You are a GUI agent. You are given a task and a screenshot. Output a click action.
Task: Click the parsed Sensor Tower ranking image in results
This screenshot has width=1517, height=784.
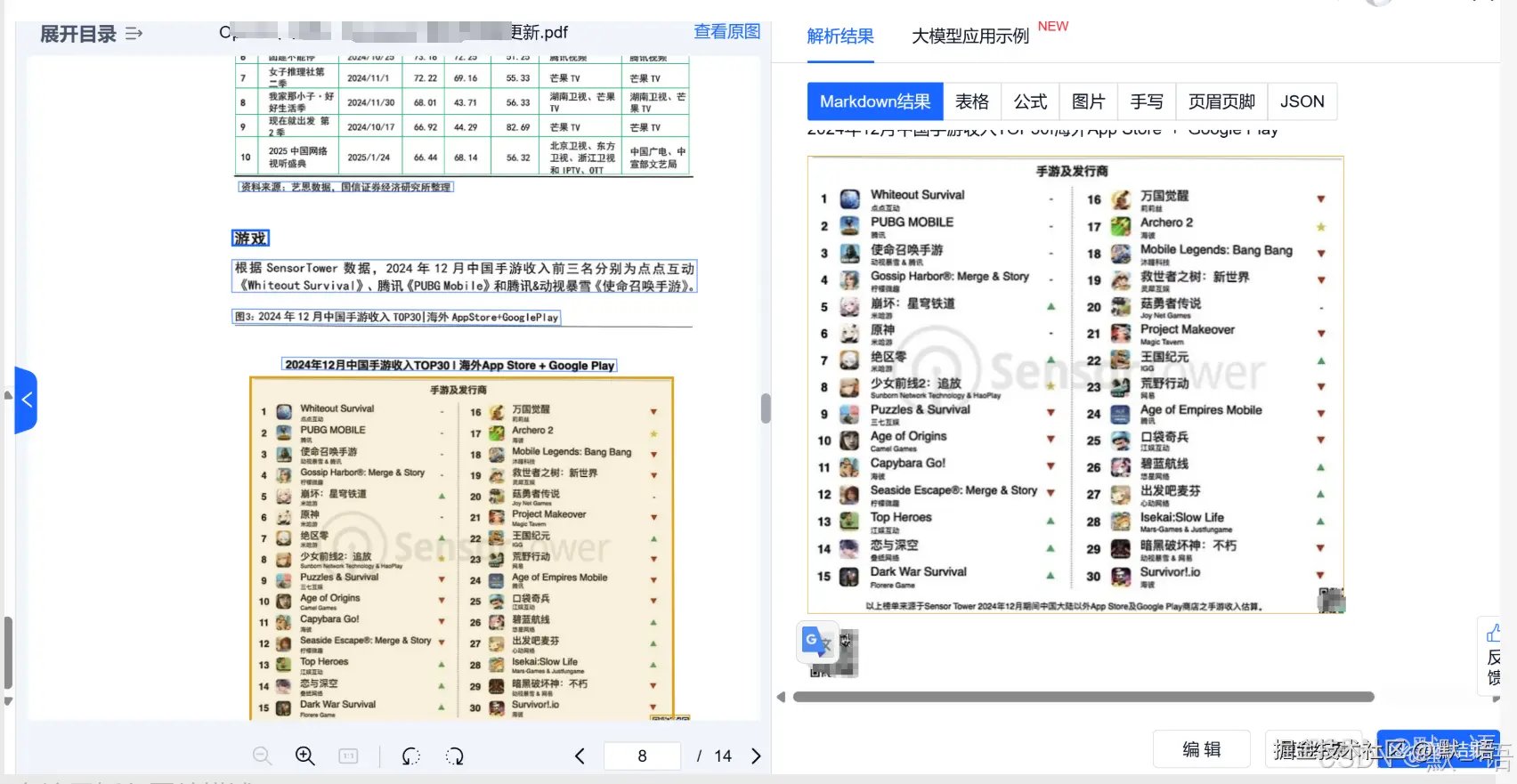pyautogui.click(x=1075, y=384)
